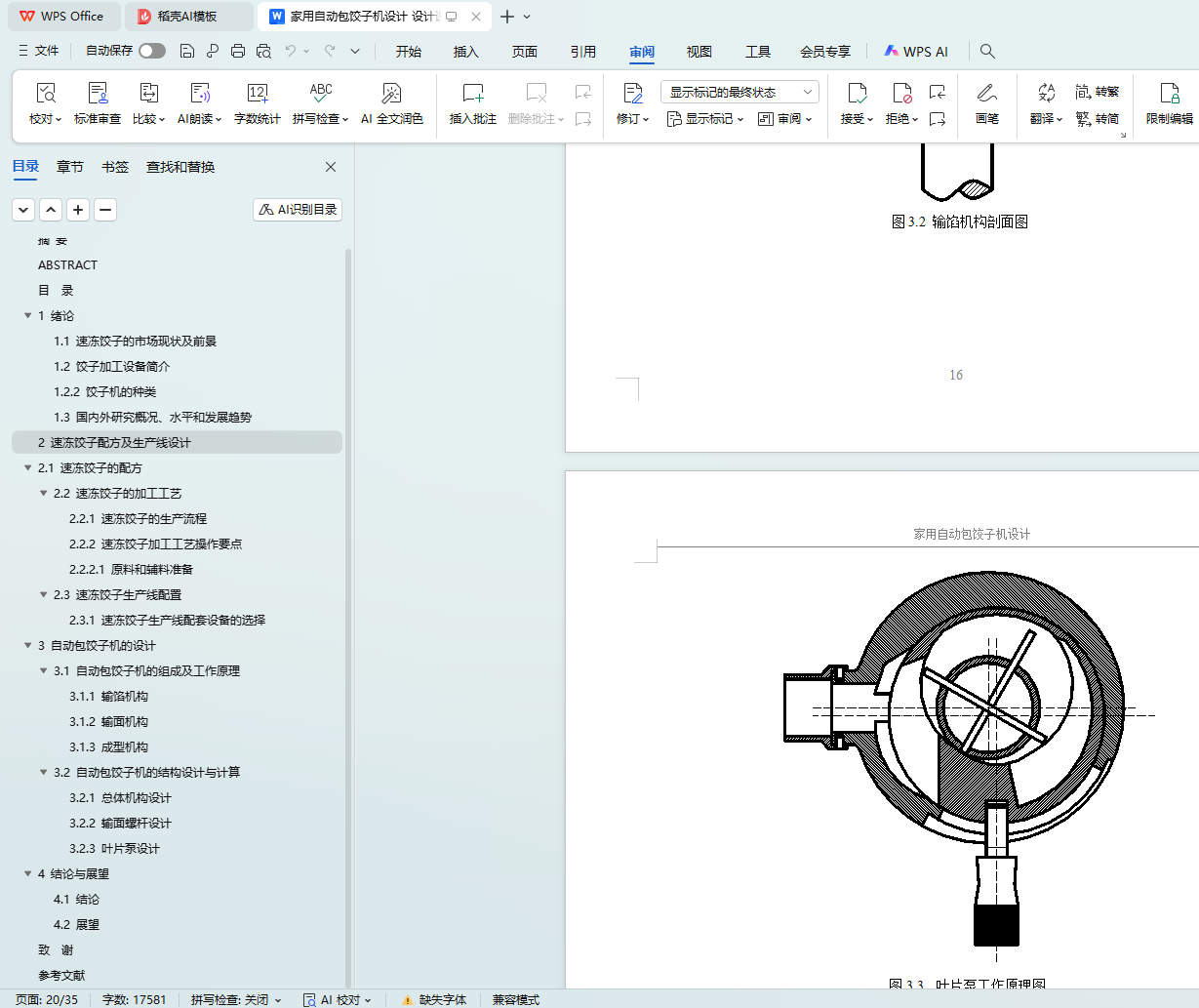1199x1008 pixels.
Task: Switch to the 书签 panel tab
Action: [115, 167]
